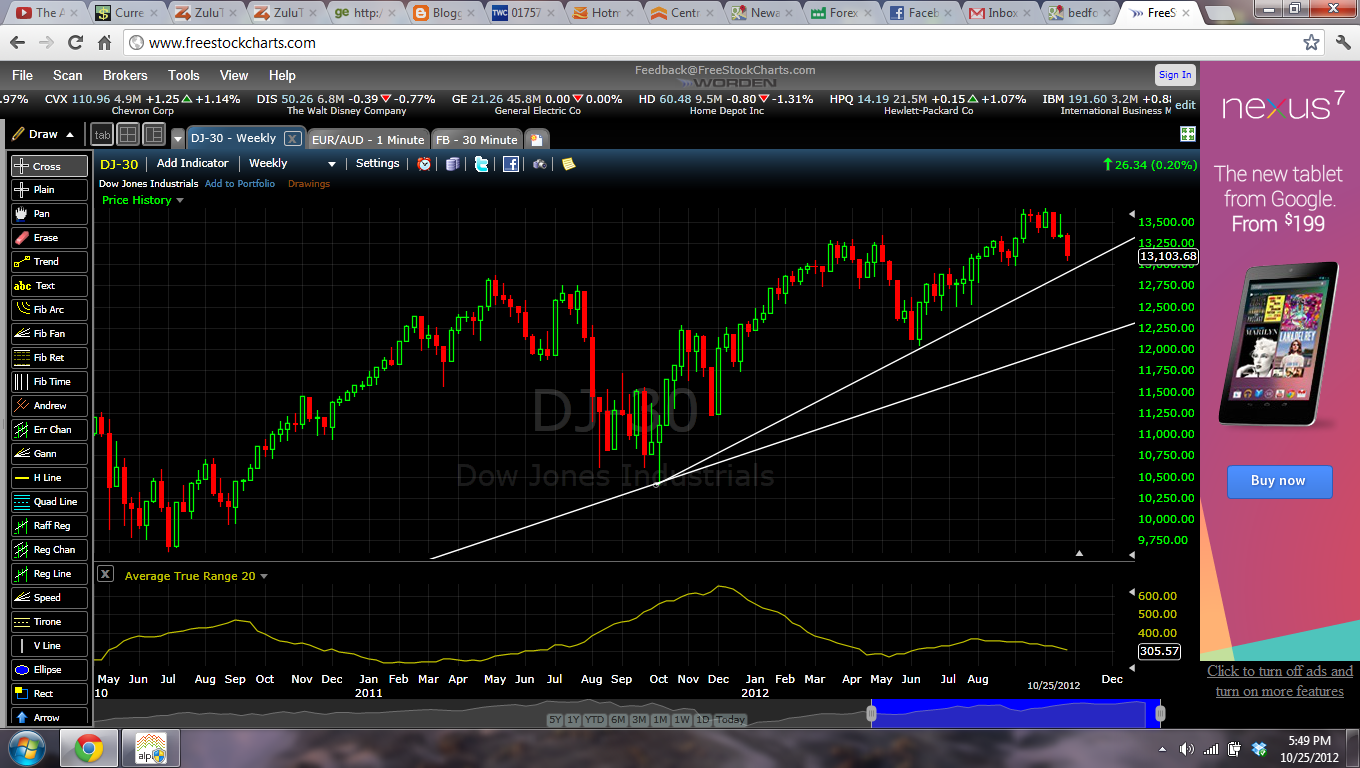Choose the V Line tool
This screenshot has height=768, width=1360.
coord(49,646)
